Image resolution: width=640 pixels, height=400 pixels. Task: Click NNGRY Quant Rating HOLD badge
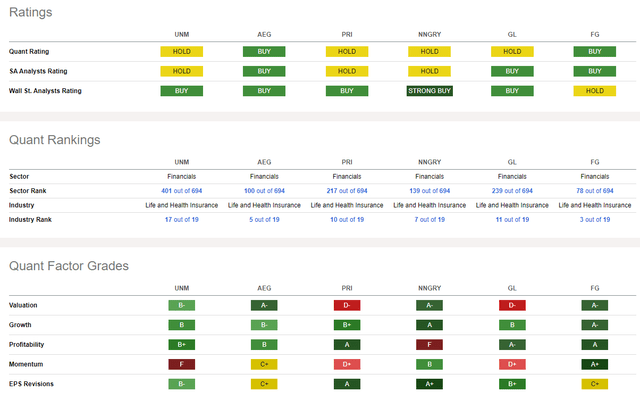429,51
